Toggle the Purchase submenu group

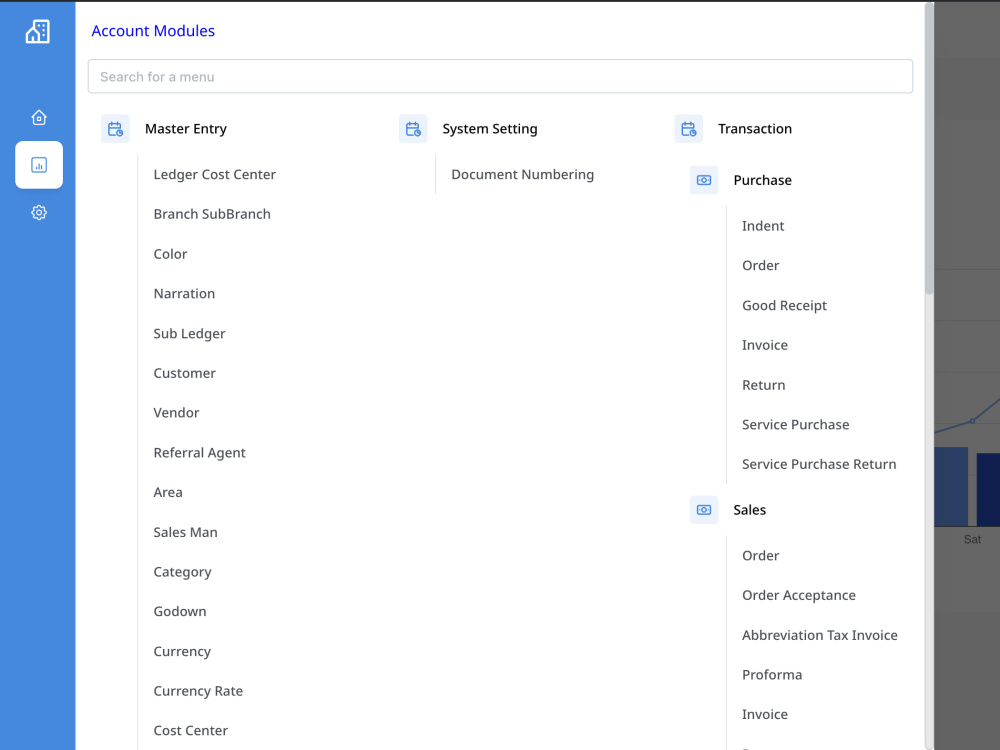[x=763, y=180]
